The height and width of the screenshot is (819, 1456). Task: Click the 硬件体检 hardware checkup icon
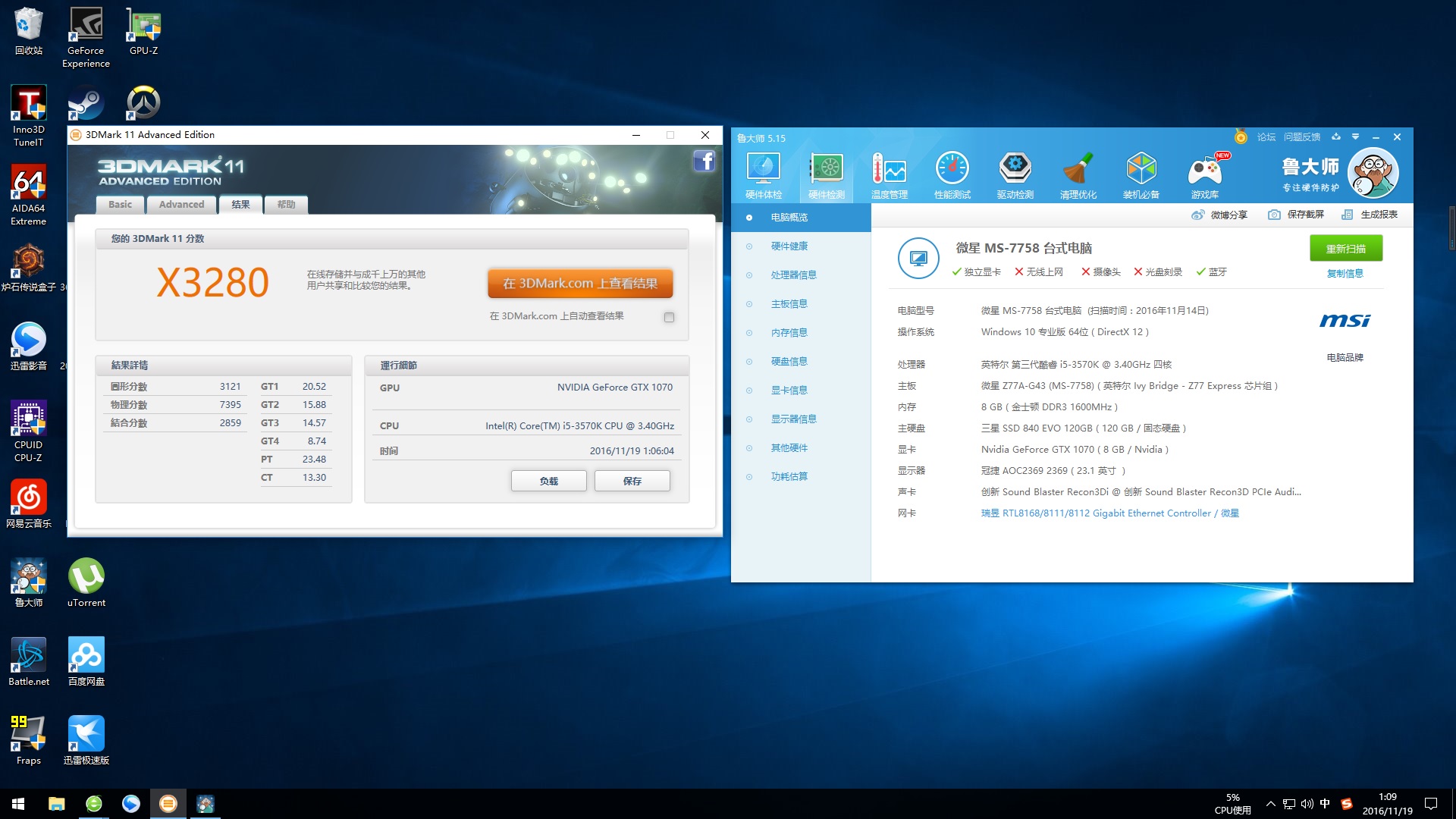coord(764,174)
